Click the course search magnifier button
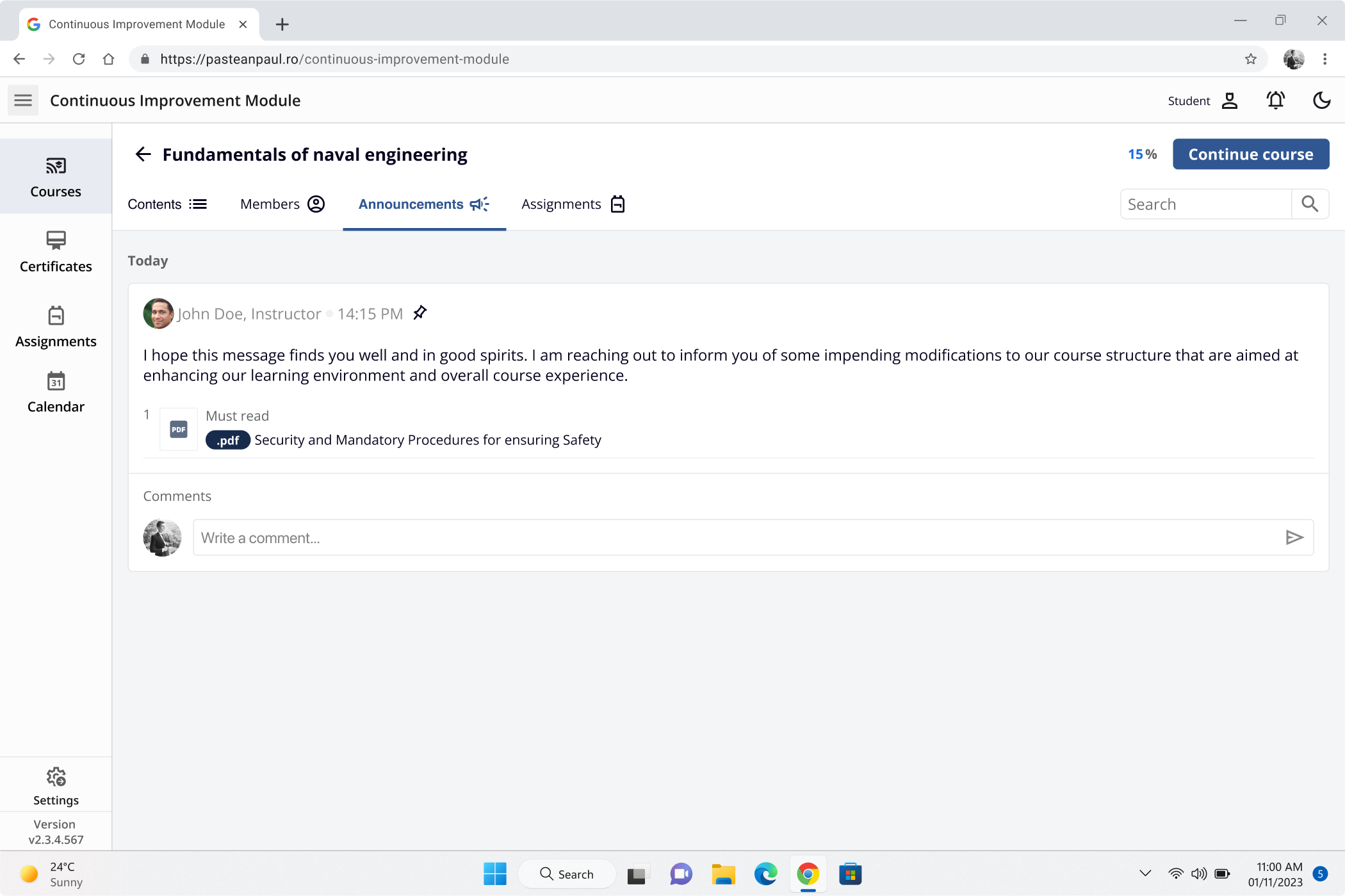 click(1310, 204)
